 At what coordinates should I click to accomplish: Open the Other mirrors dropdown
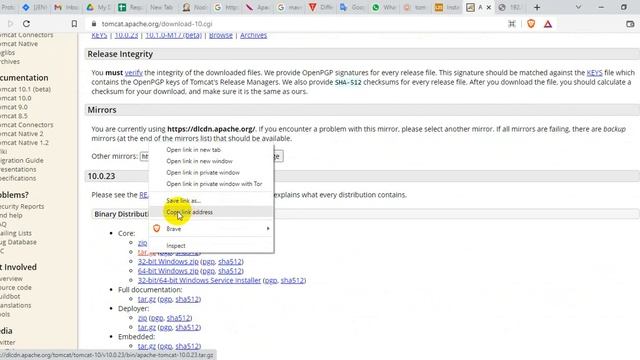[x=144, y=156]
